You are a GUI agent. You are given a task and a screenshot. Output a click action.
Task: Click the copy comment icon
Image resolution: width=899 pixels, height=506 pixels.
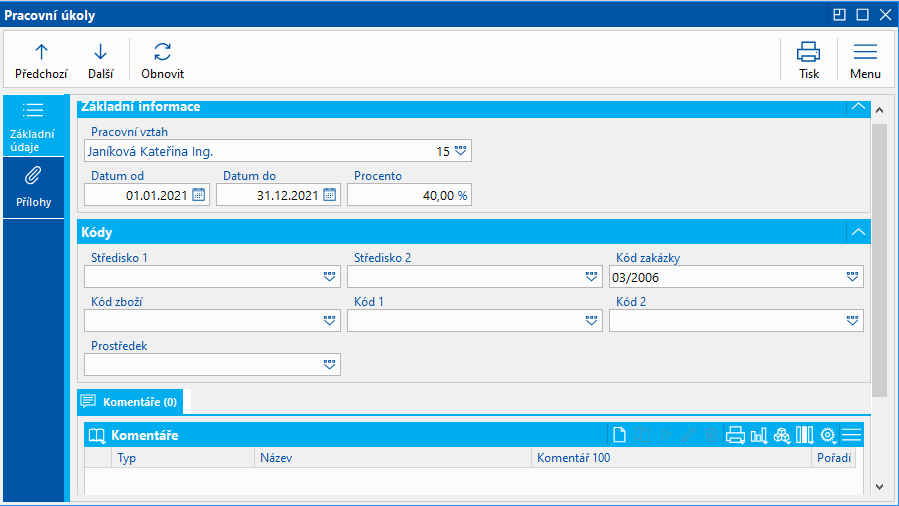643,435
